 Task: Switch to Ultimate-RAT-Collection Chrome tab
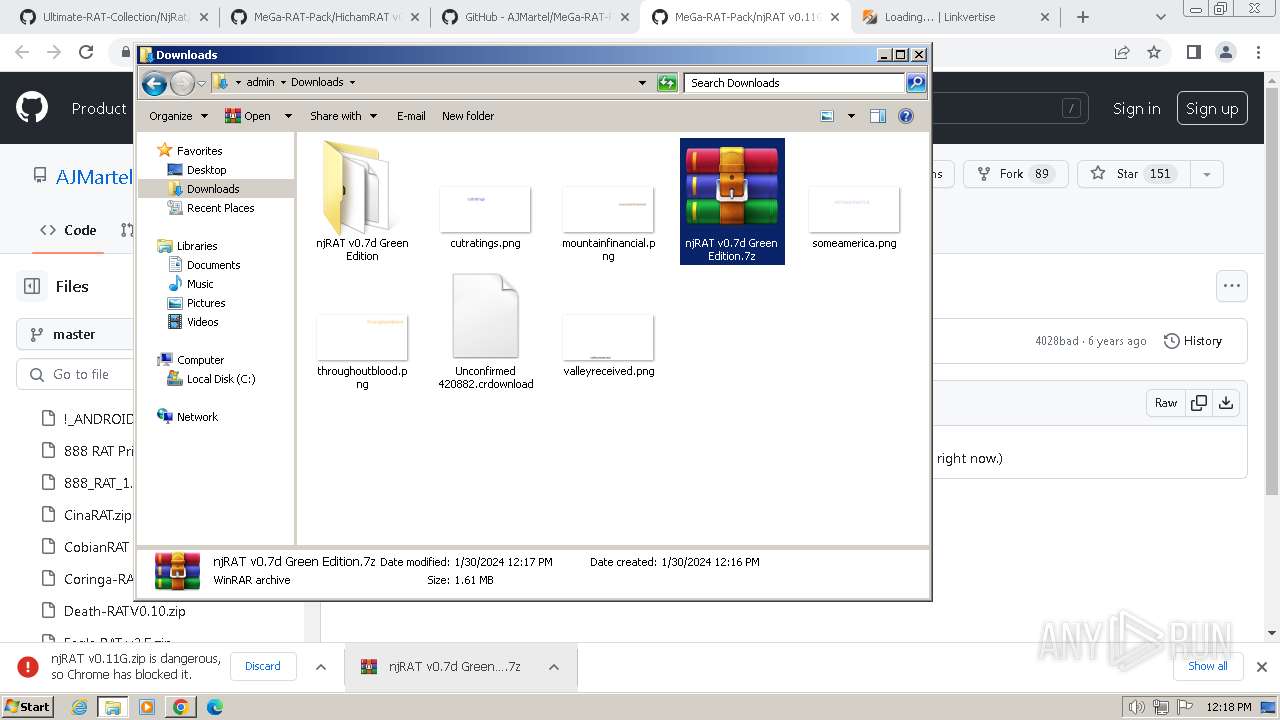click(115, 17)
